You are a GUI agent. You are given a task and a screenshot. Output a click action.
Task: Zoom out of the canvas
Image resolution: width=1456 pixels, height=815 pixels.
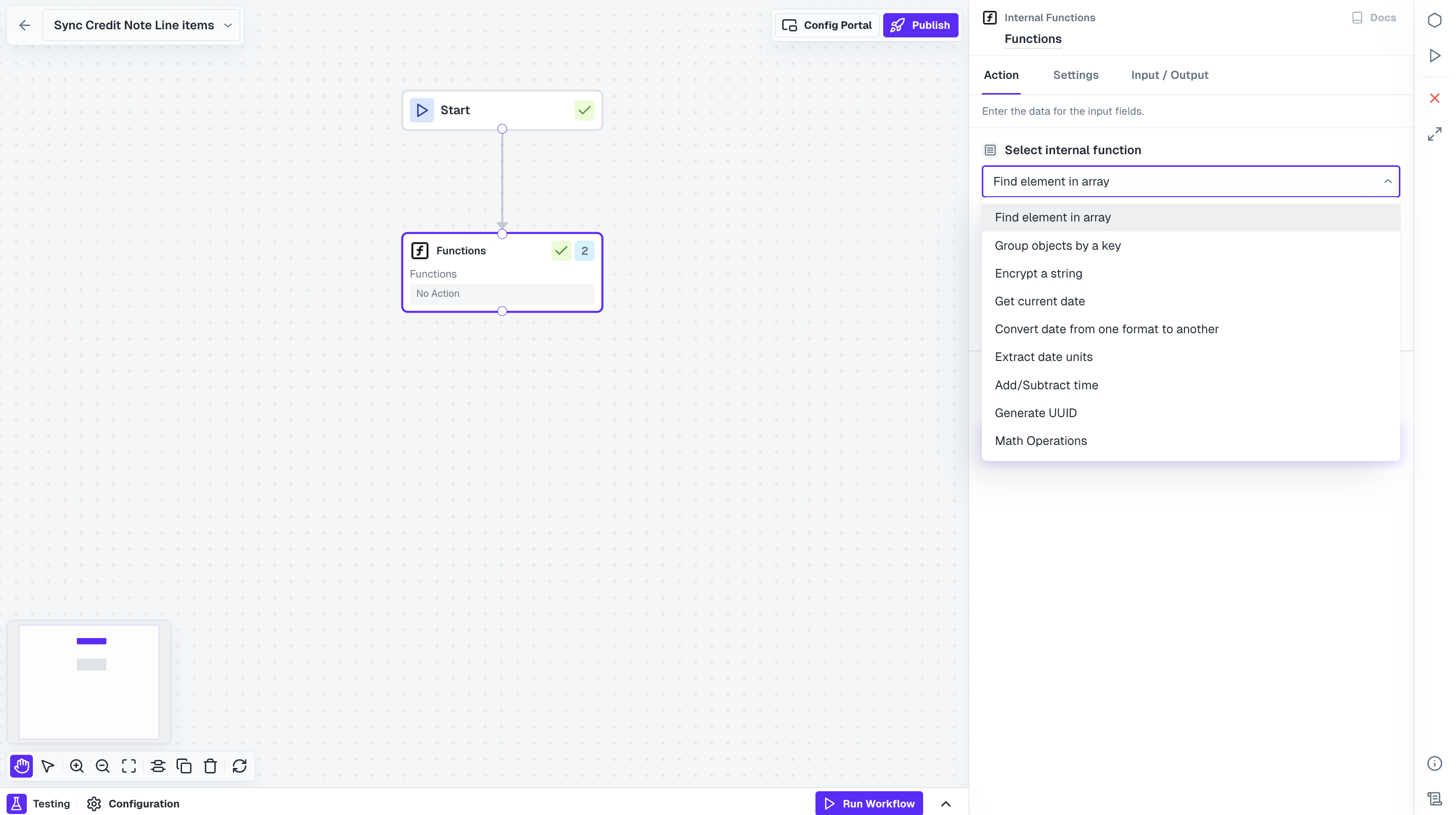pos(102,766)
